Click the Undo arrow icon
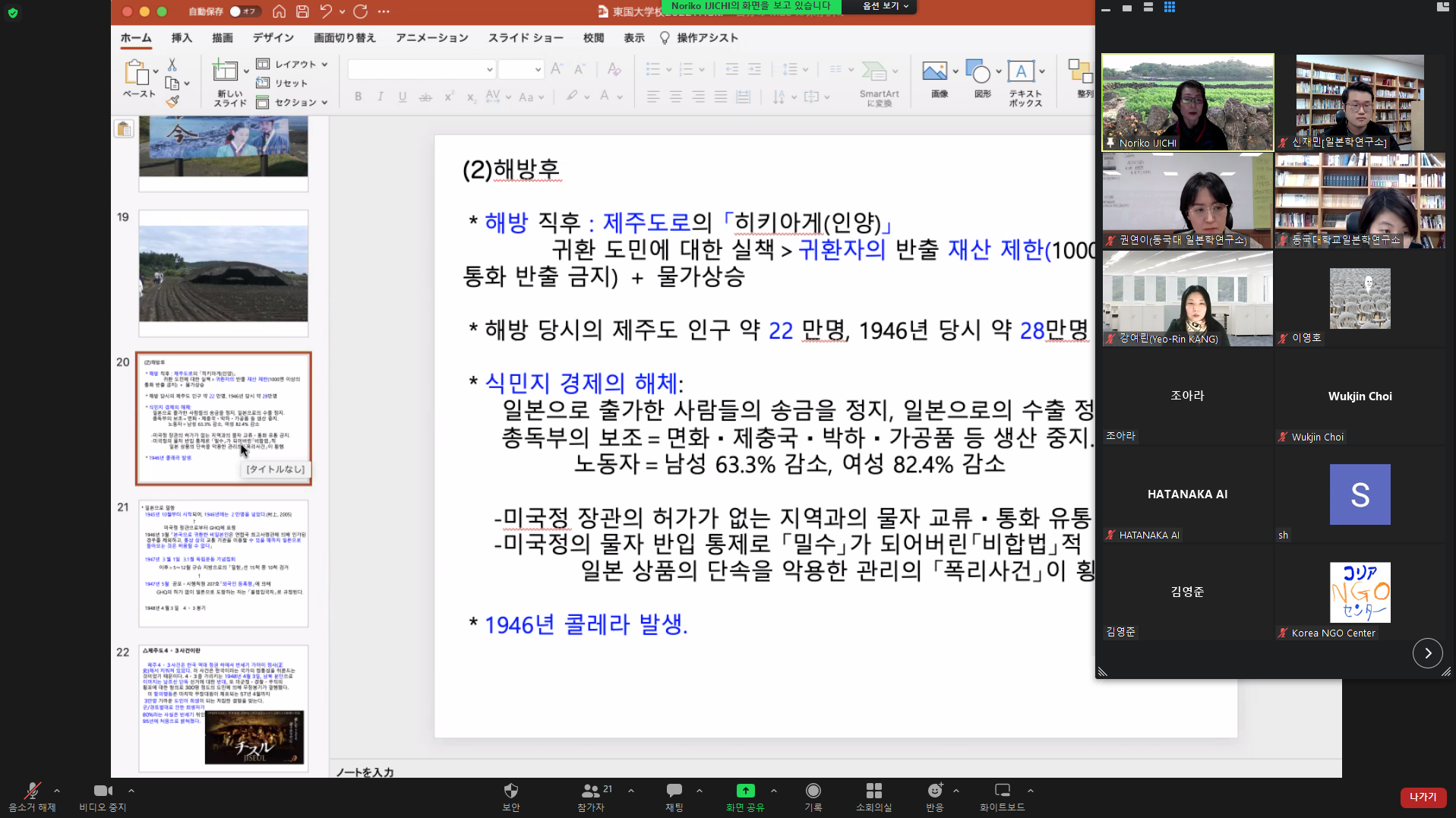 coord(326,11)
